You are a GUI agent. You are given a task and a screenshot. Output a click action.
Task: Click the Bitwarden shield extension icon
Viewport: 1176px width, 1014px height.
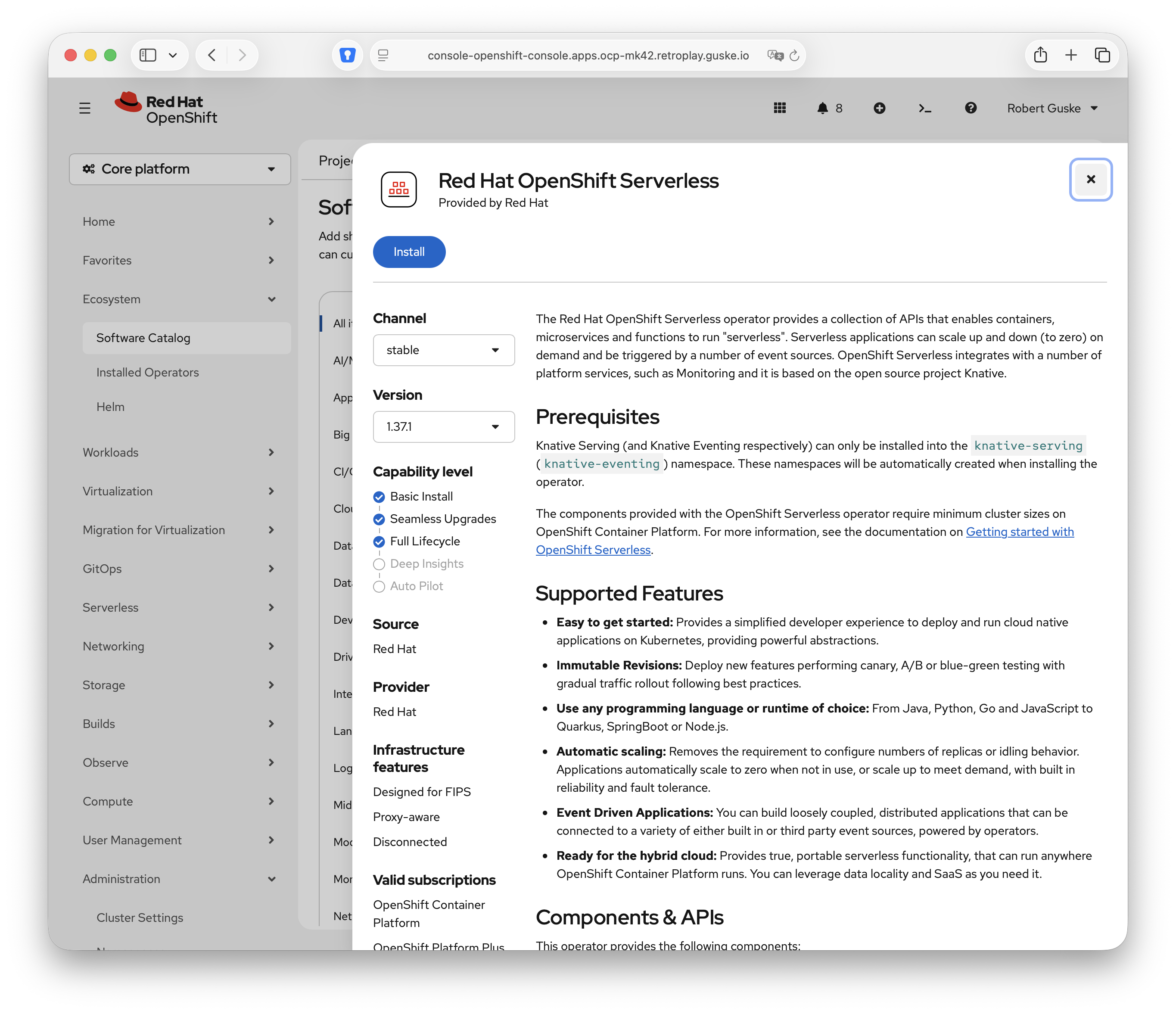click(347, 55)
